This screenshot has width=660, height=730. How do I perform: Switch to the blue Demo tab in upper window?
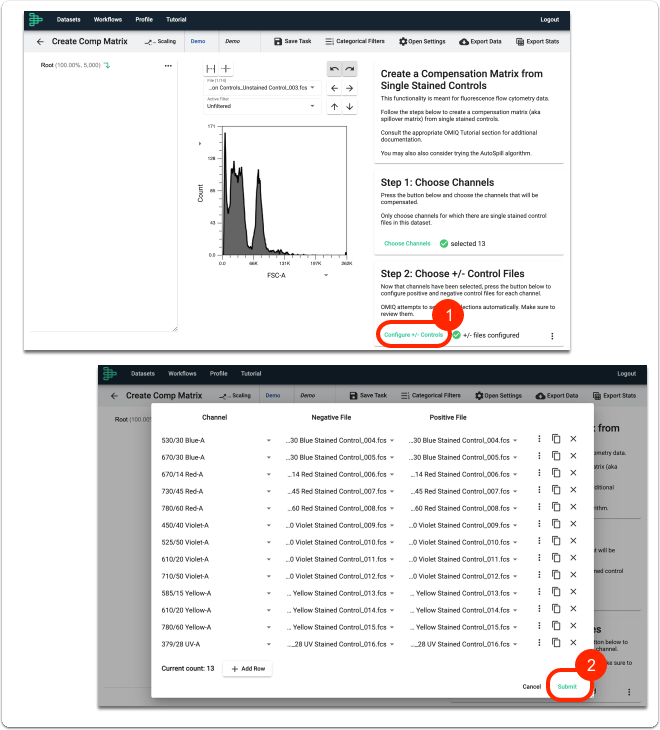pyautogui.click(x=198, y=41)
